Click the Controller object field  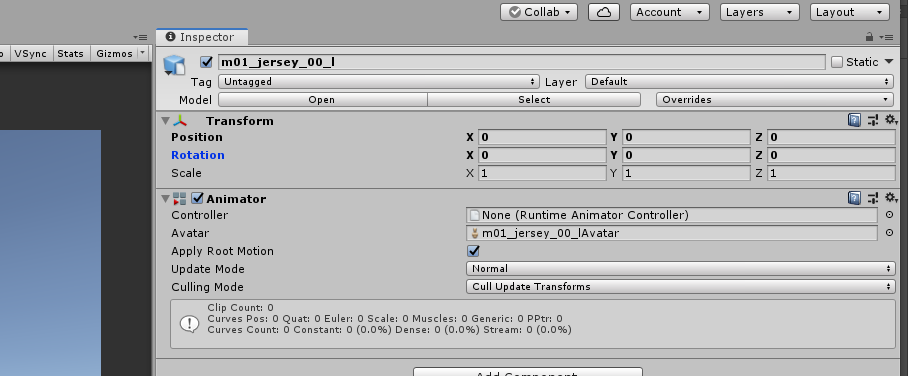[672, 215]
